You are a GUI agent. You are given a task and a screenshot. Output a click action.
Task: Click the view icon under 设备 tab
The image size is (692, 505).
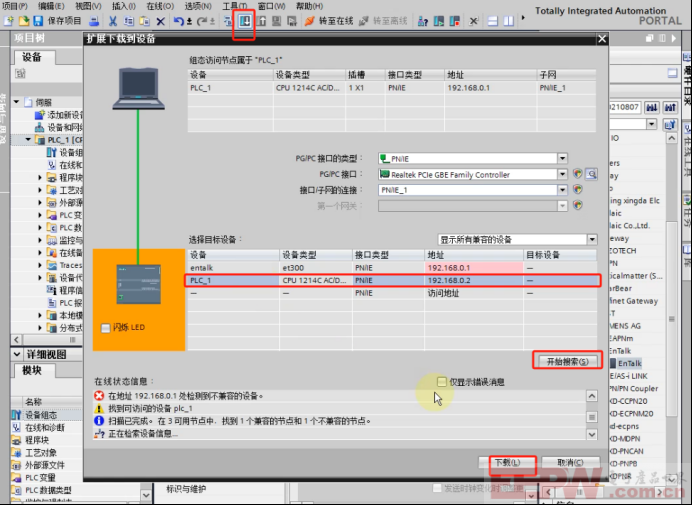tap(20, 74)
